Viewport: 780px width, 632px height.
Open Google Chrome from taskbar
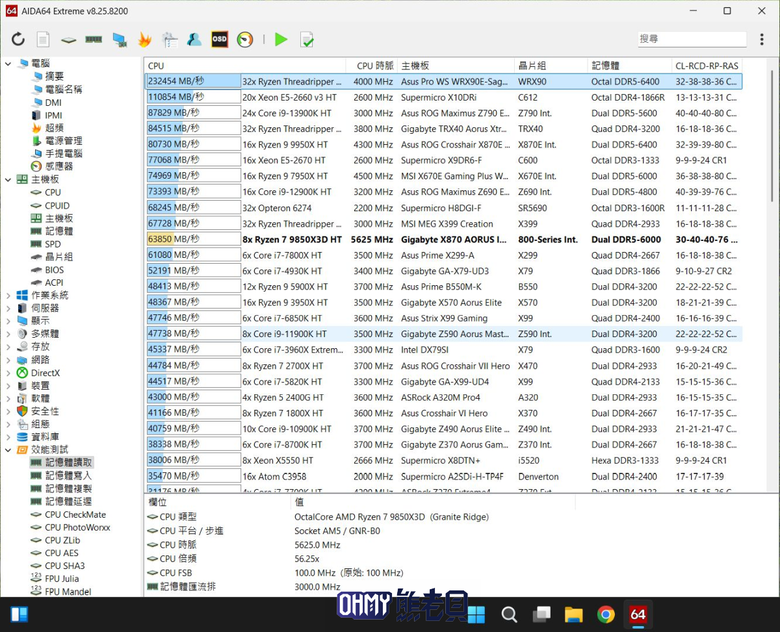coord(605,615)
